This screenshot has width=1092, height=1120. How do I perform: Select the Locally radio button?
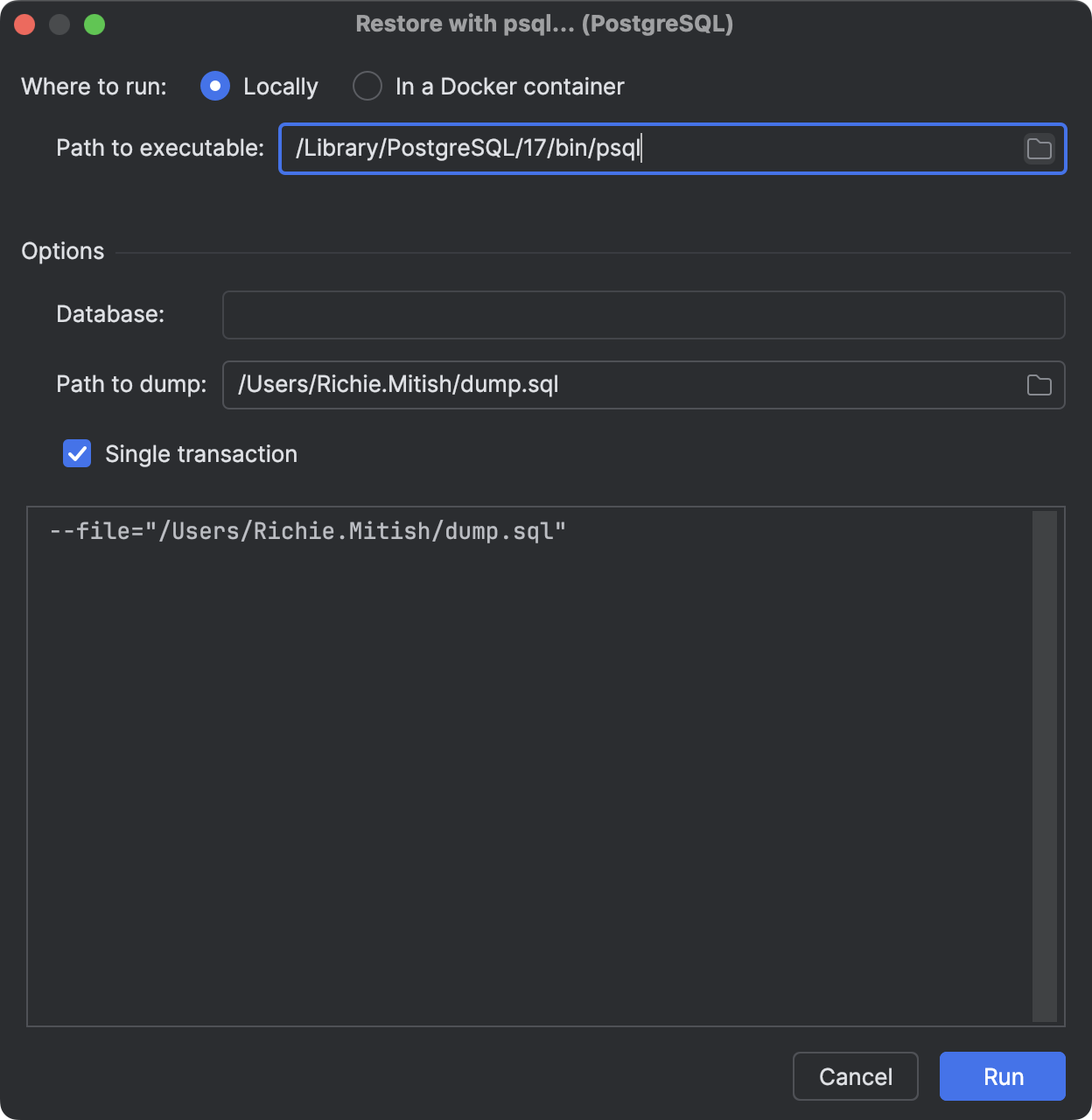(214, 86)
